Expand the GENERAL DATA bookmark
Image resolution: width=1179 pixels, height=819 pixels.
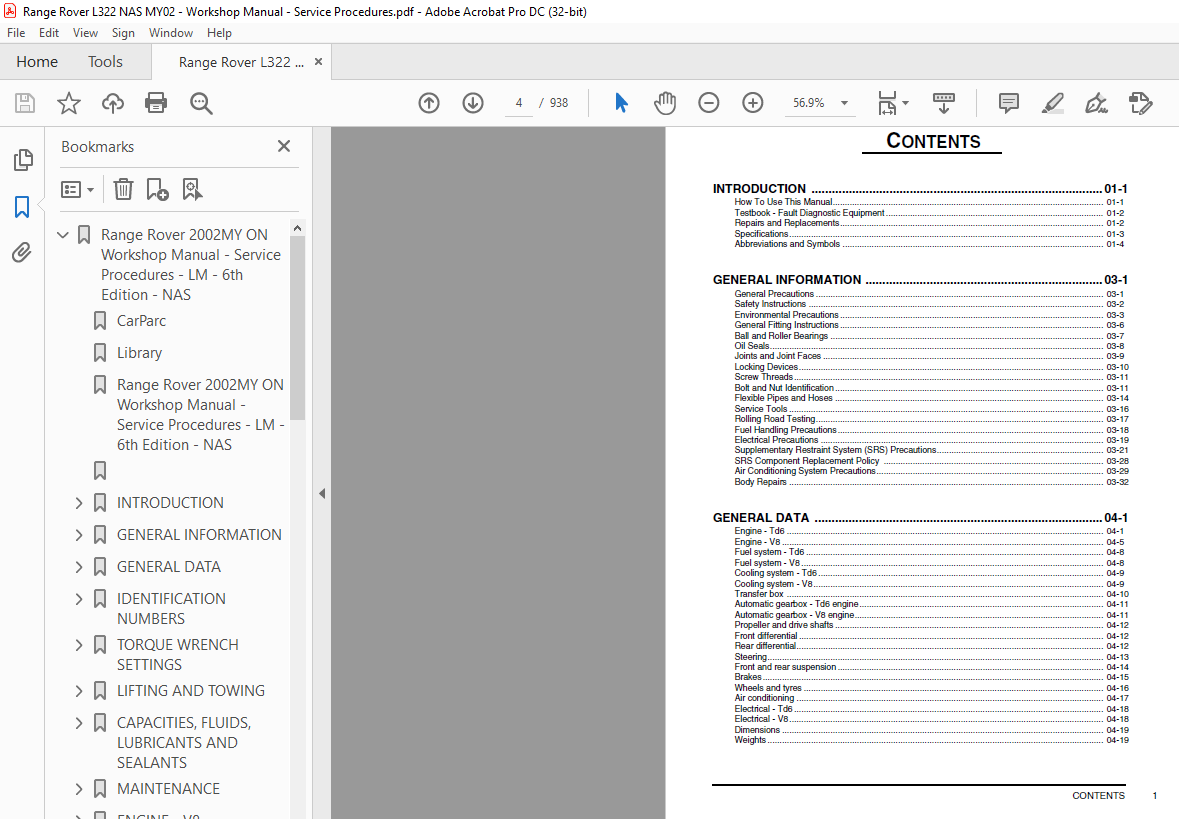point(79,567)
